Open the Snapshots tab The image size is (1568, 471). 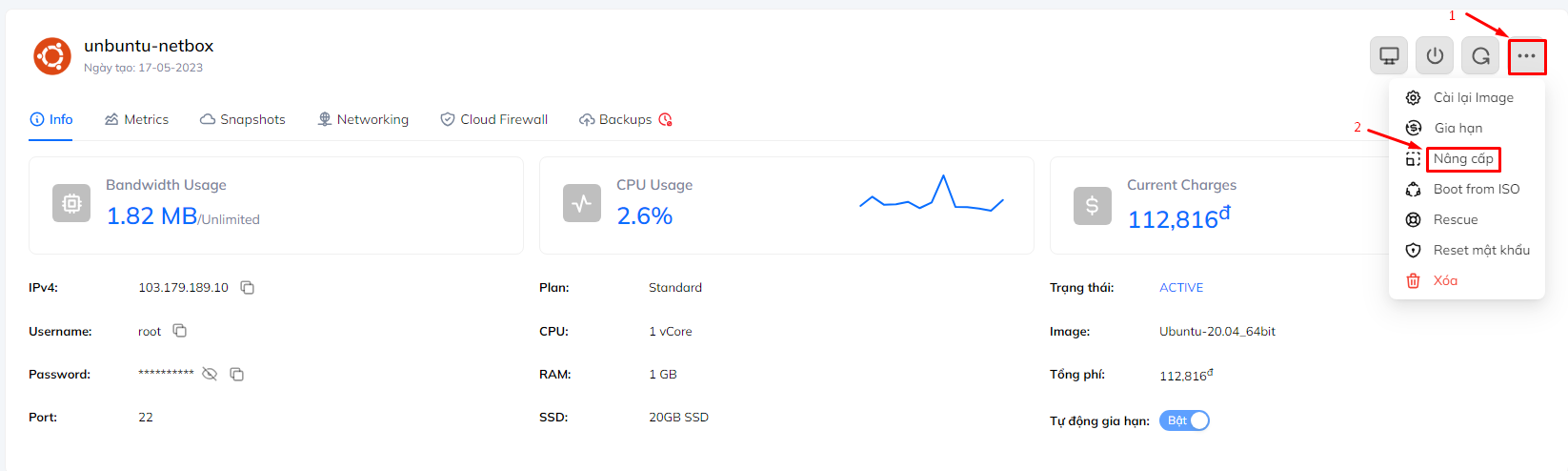point(243,119)
